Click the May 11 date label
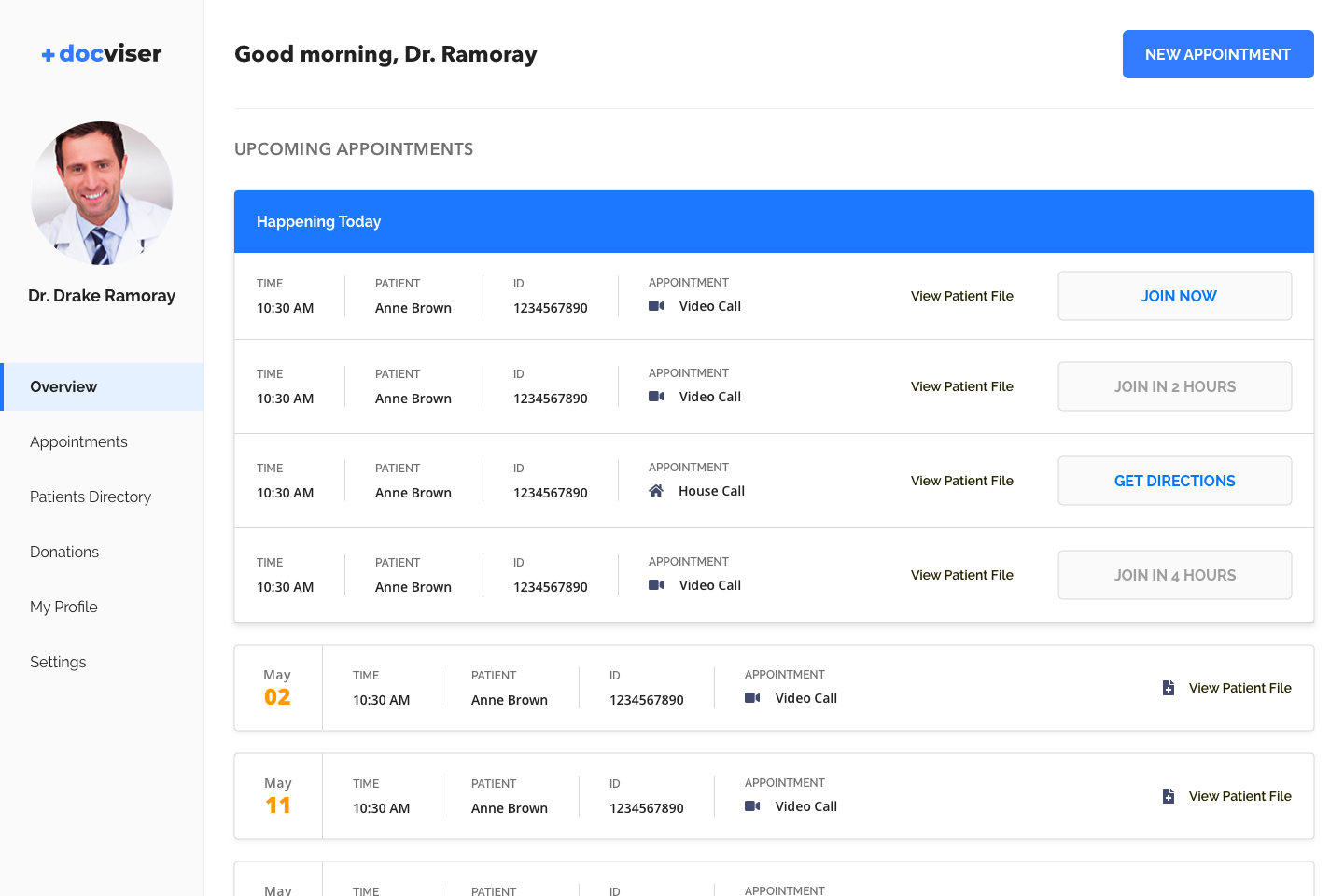The width and height of the screenshot is (1344, 896). 278,796
